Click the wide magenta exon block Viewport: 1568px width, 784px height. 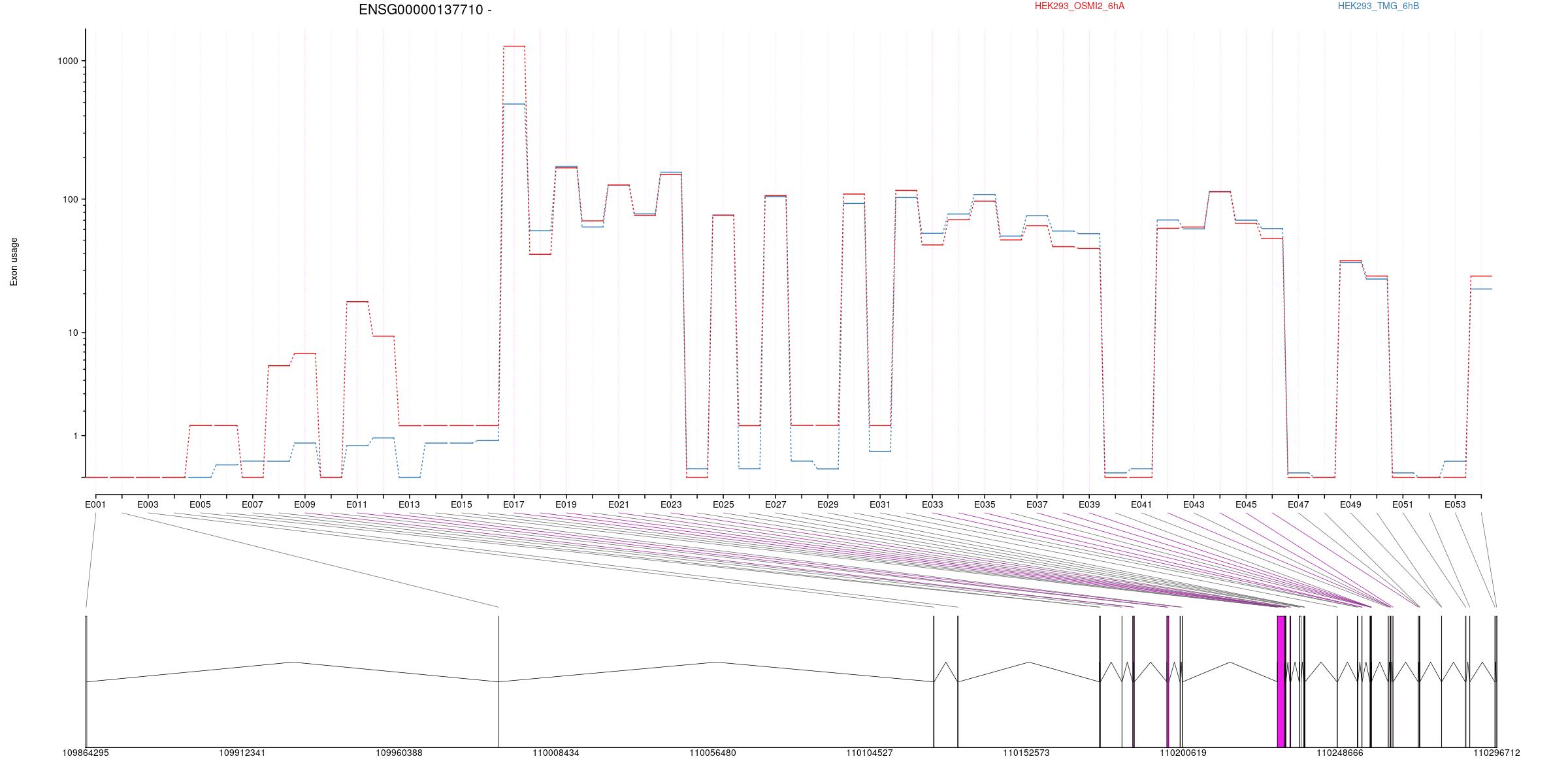tap(1281, 681)
